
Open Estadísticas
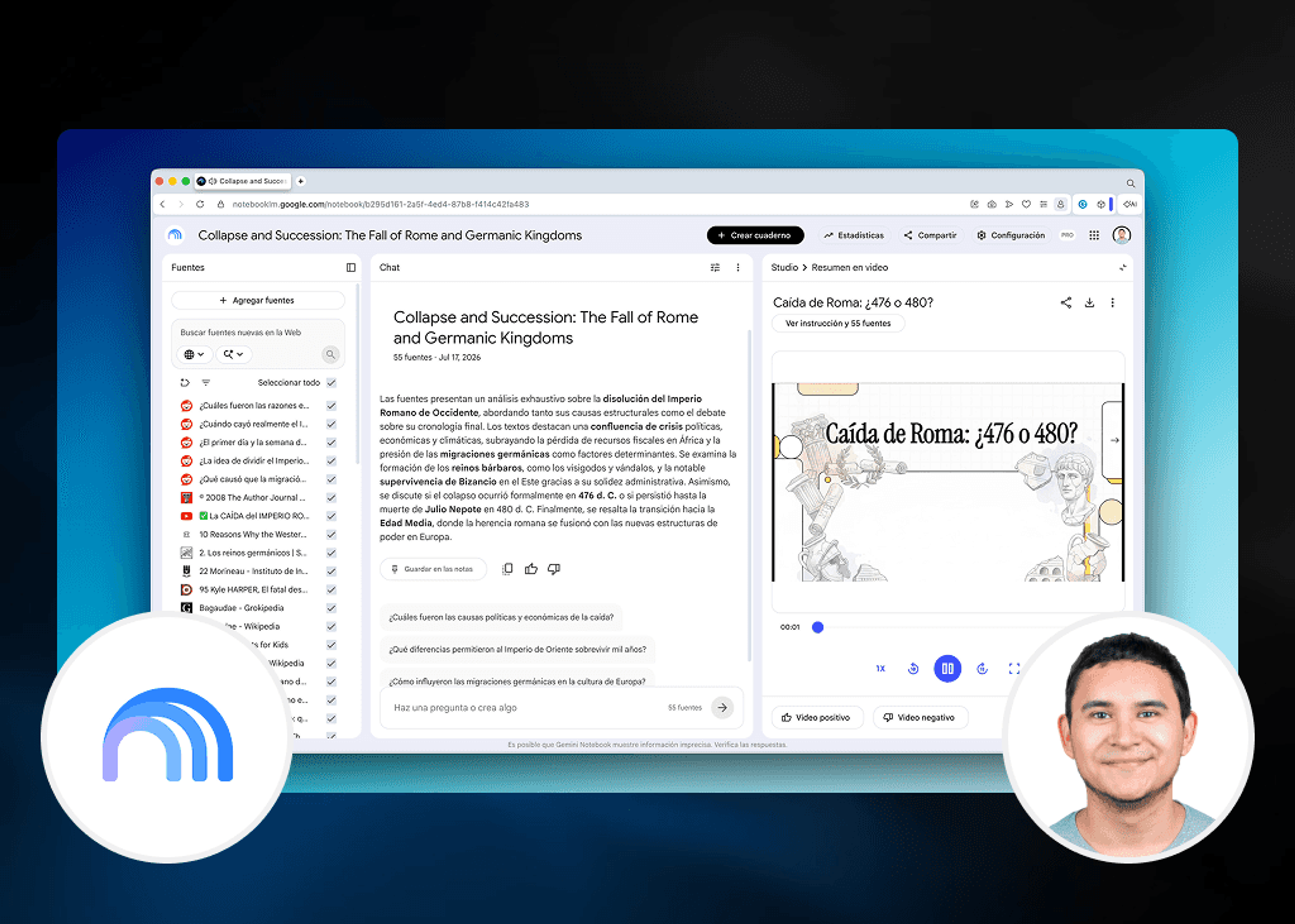point(855,236)
